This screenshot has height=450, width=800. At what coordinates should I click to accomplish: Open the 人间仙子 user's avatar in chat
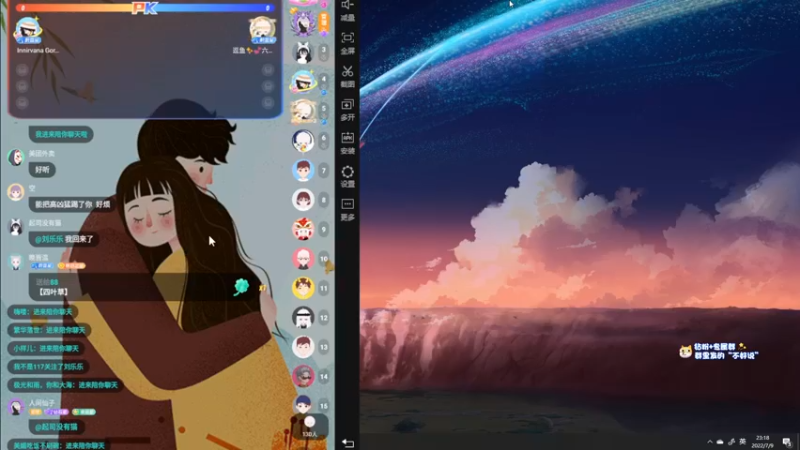click(x=16, y=407)
